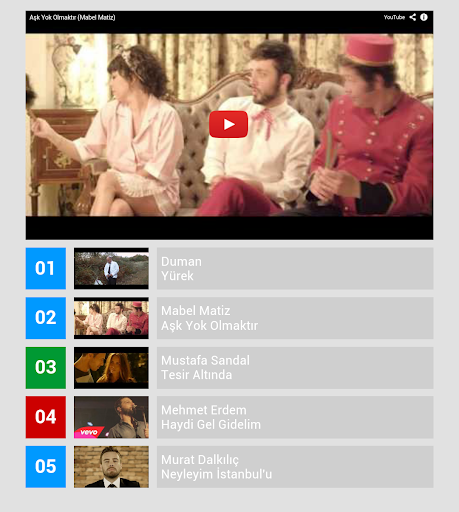Viewport: 459px width, 512px height.
Task: Open the video info icon
Action: [x=424, y=17]
